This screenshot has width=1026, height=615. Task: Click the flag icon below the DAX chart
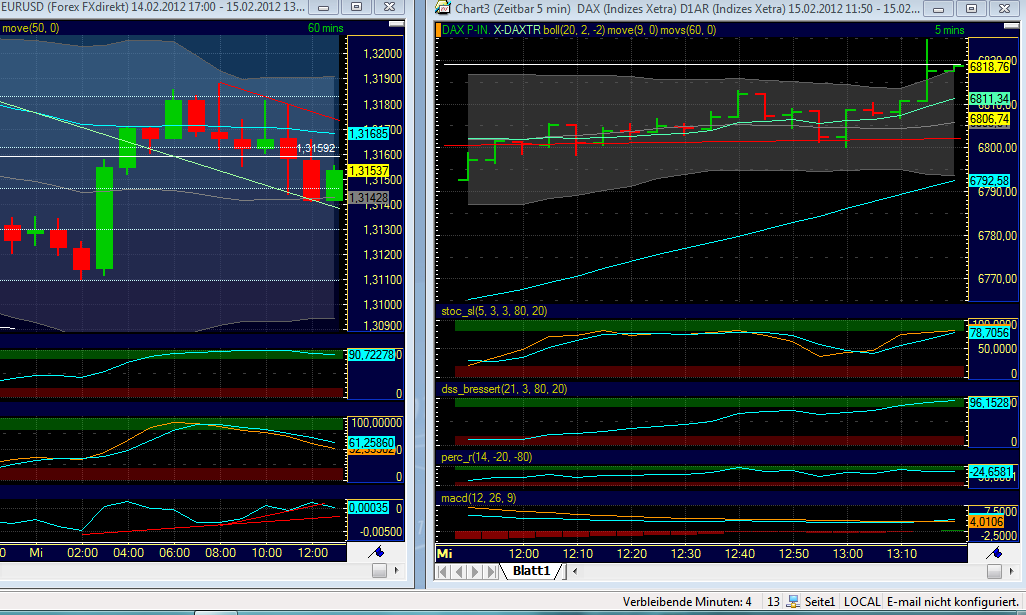pyautogui.click(x=996, y=552)
